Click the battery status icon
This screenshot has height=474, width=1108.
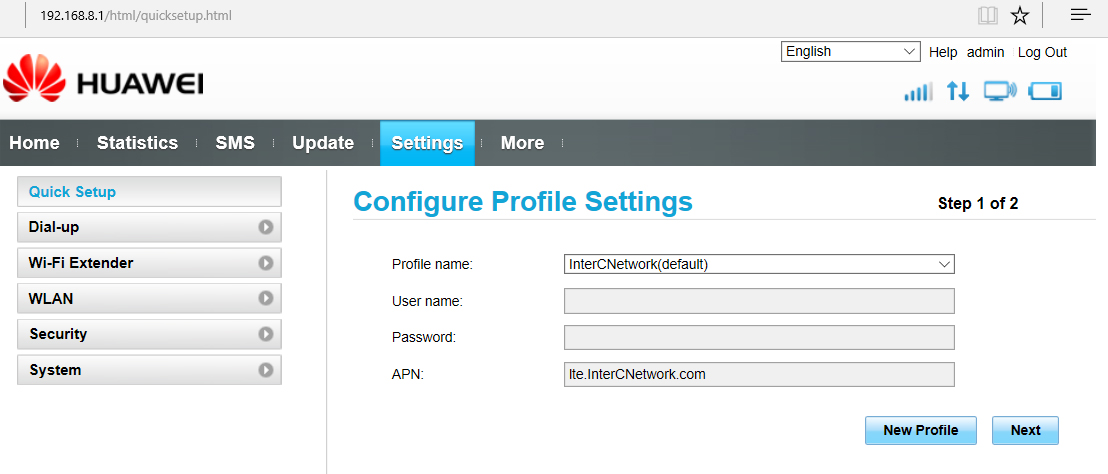(1045, 91)
